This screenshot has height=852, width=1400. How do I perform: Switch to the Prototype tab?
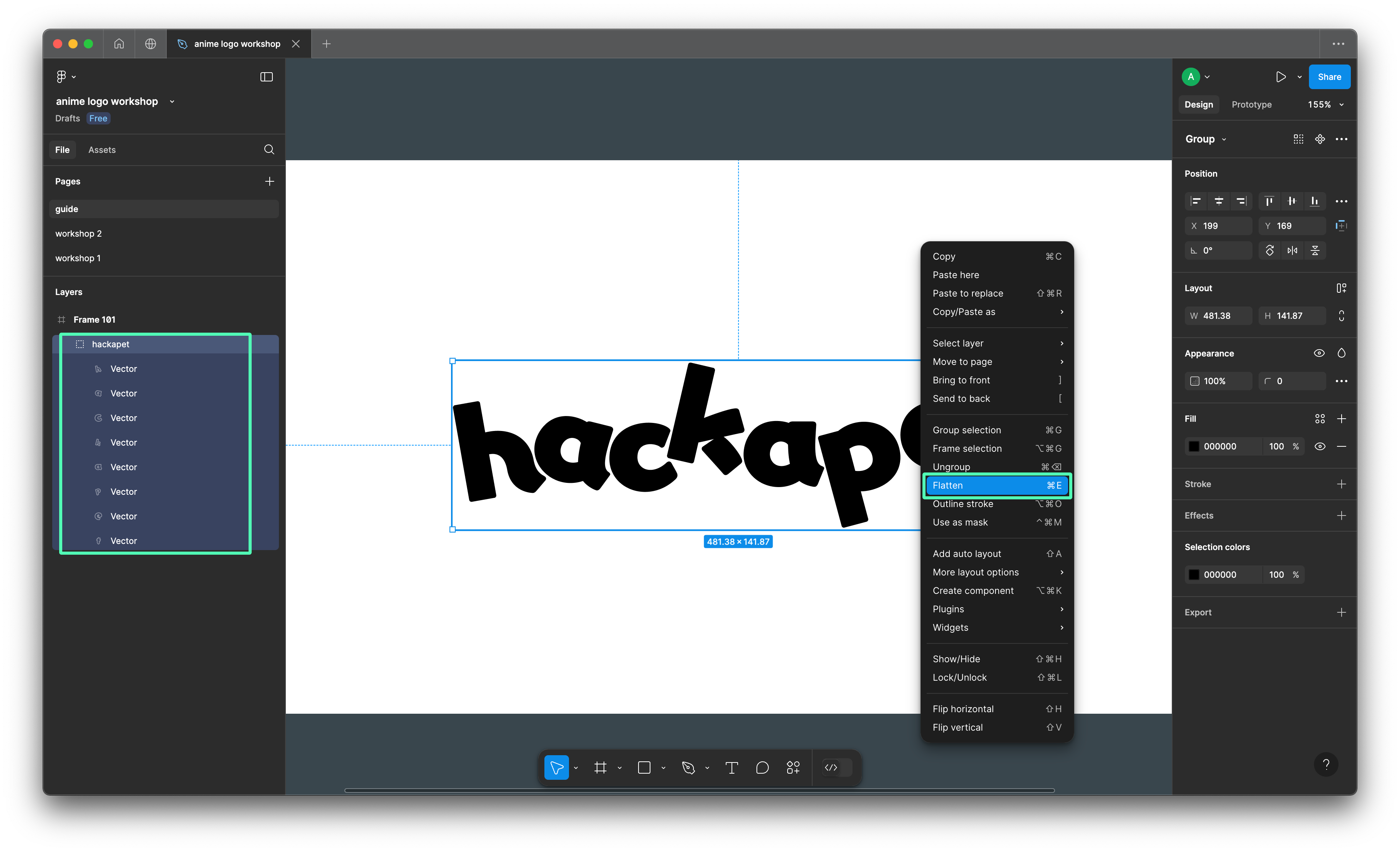pos(1251,104)
